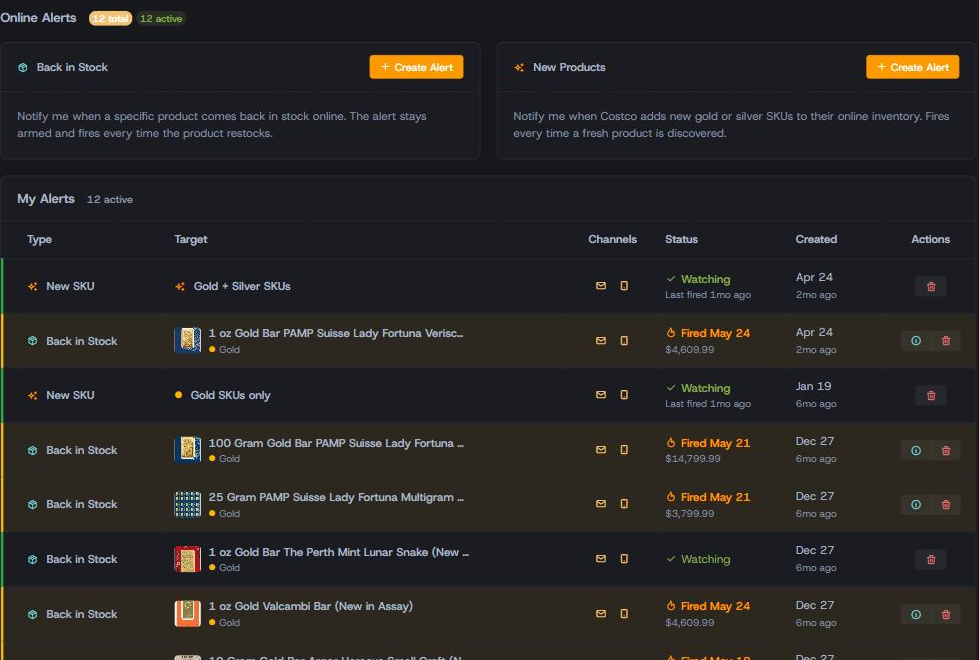The width and height of the screenshot is (979, 660).
Task: Click the Actions column header
Action: click(x=930, y=239)
